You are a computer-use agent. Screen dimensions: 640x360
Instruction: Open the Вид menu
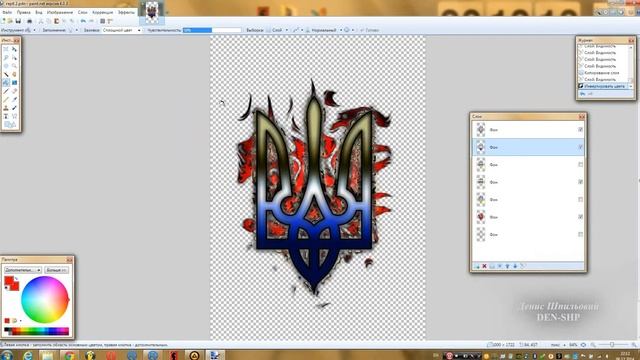[39, 12]
